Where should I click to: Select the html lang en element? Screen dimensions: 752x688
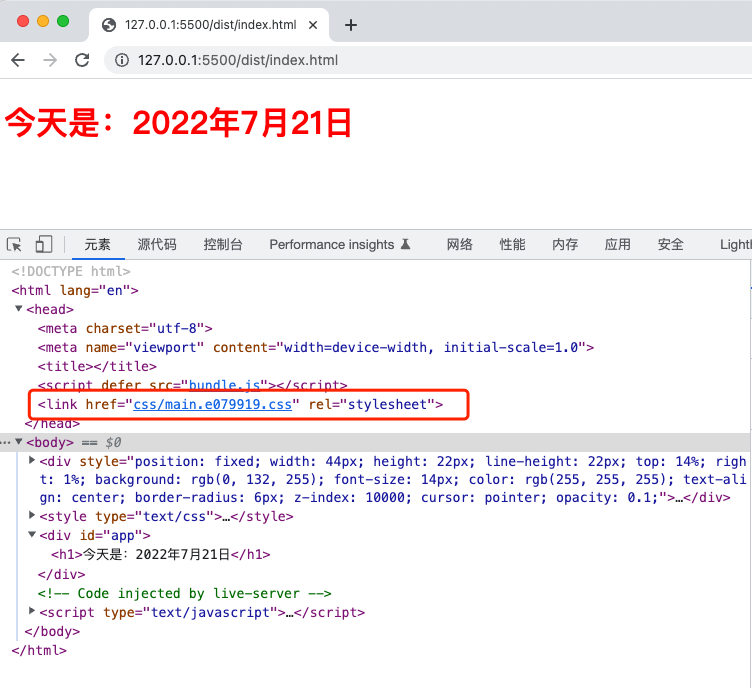[75, 290]
